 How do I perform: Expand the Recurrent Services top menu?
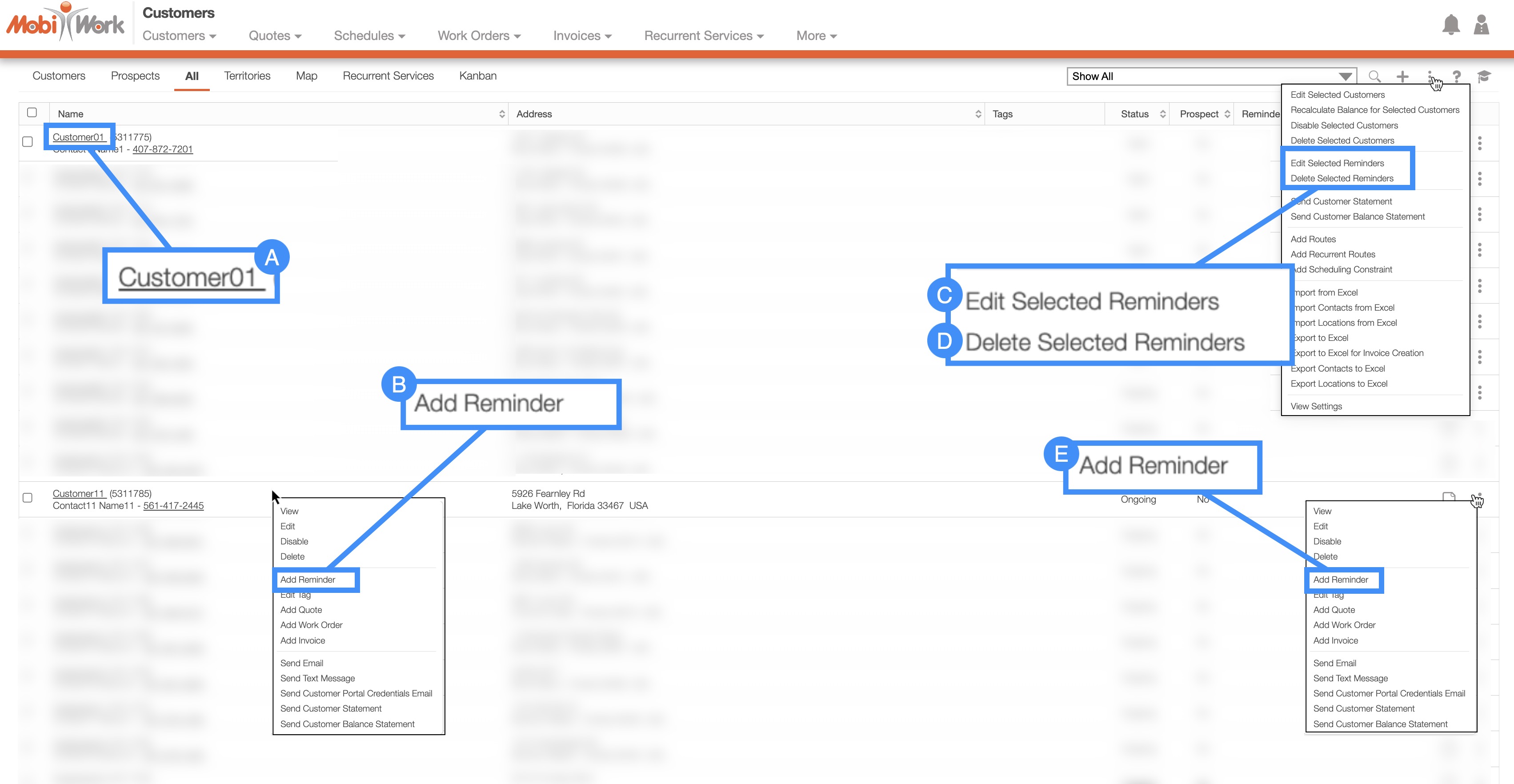click(x=704, y=36)
